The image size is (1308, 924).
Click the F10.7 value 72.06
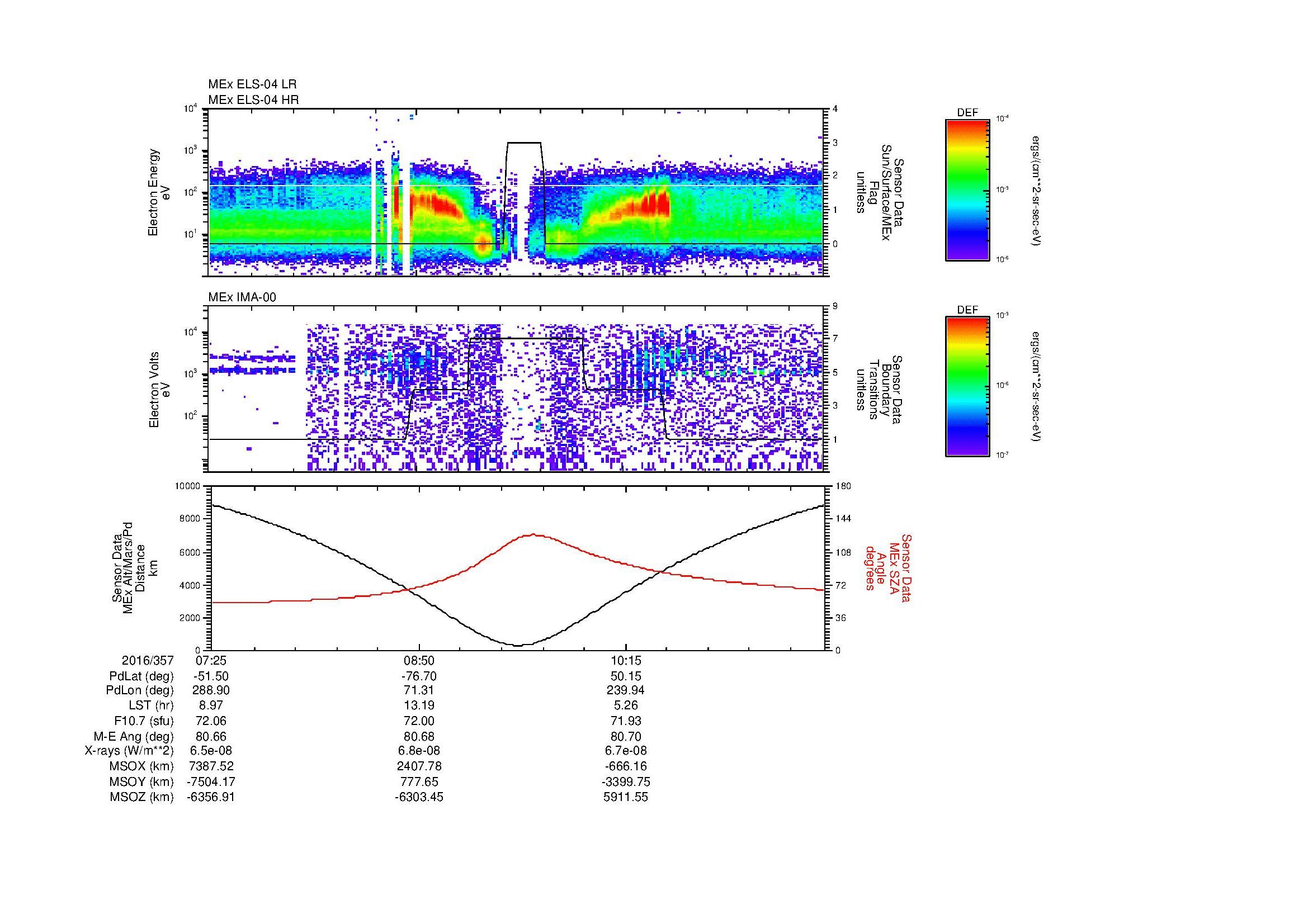(211, 721)
